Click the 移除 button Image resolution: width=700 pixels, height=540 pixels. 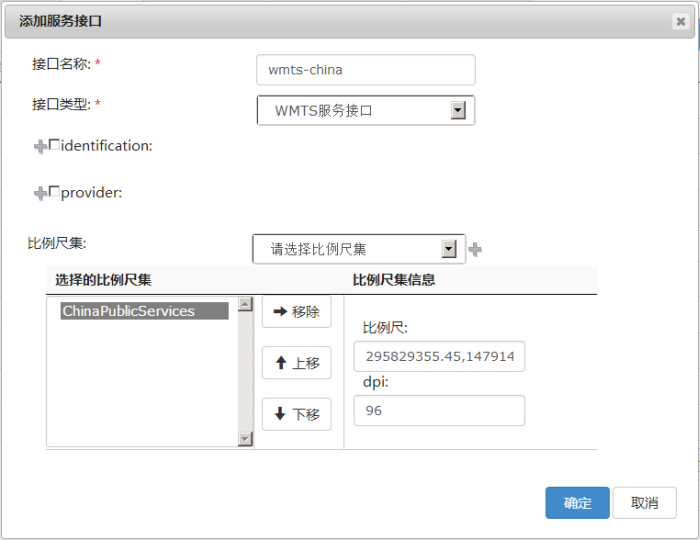point(296,312)
